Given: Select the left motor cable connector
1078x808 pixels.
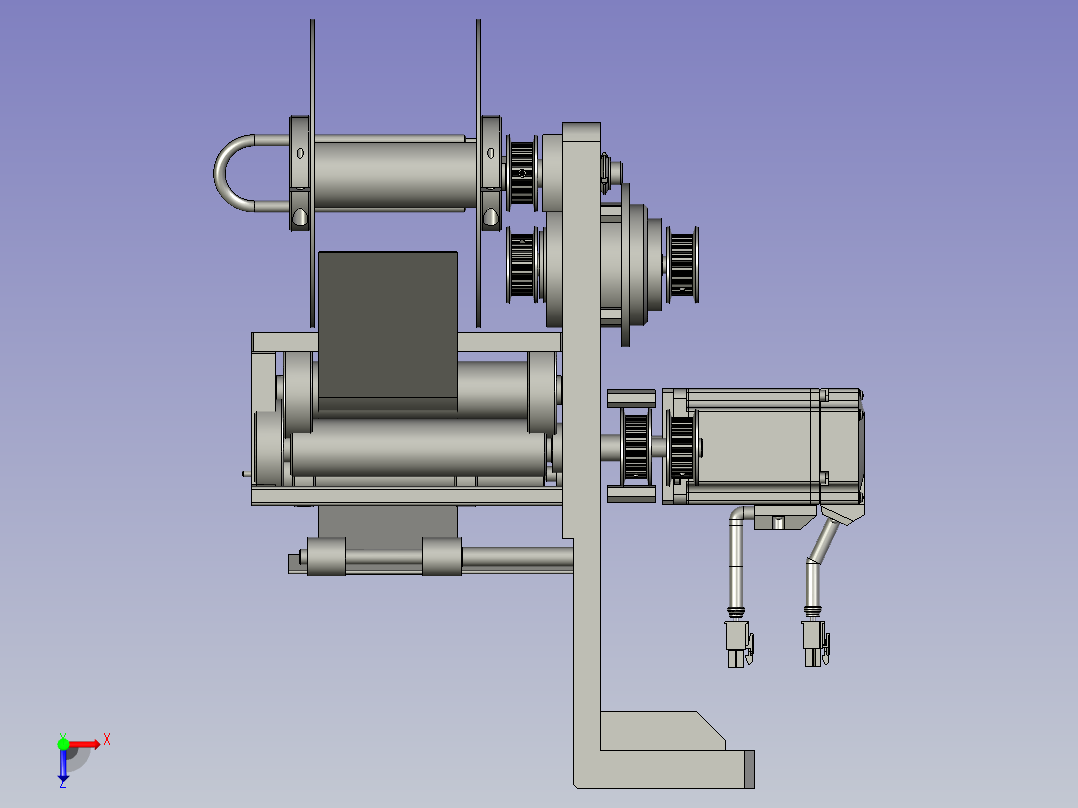Looking at the screenshot, I should [738, 644].
